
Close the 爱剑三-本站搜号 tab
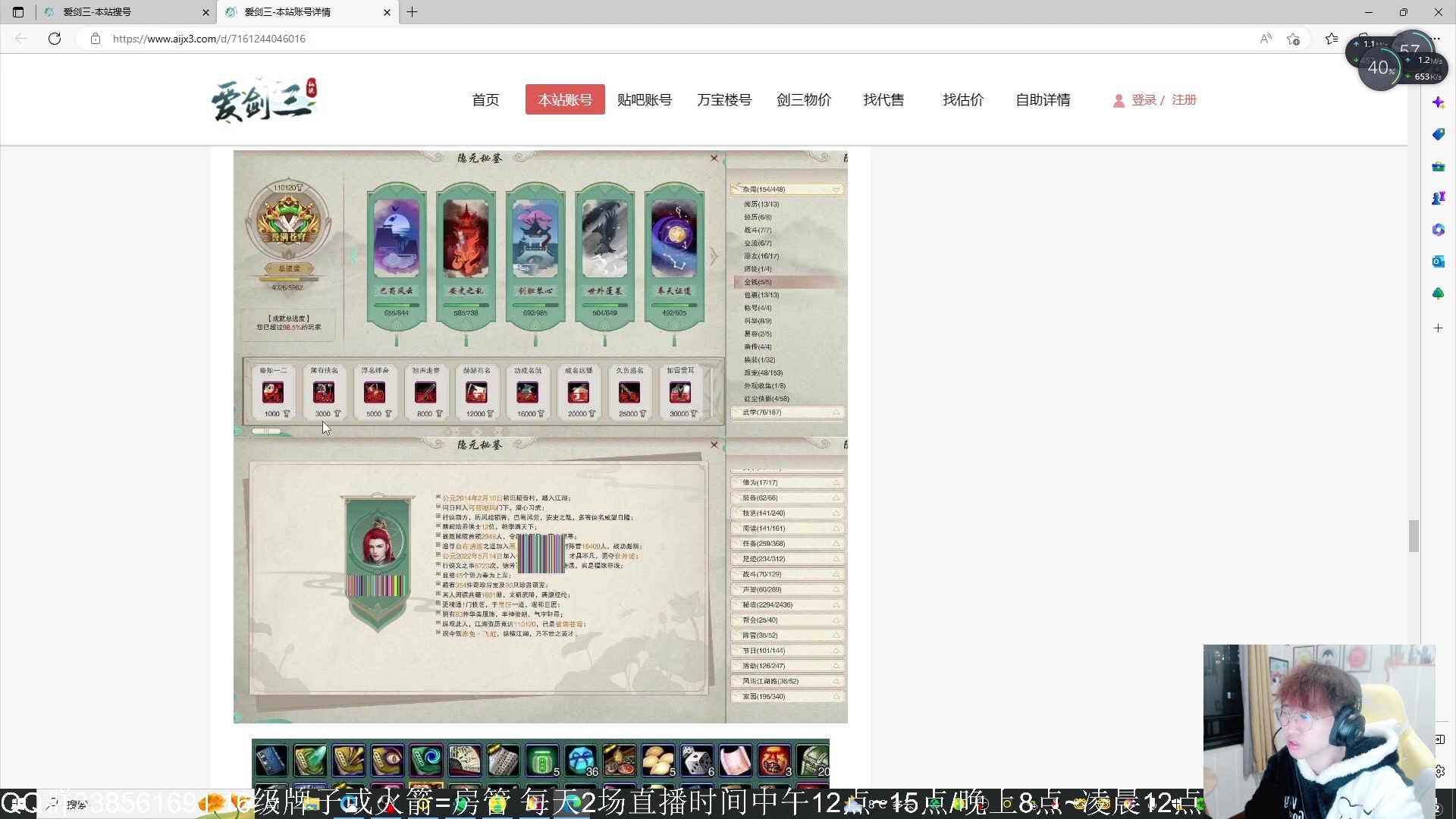[206, 12]
